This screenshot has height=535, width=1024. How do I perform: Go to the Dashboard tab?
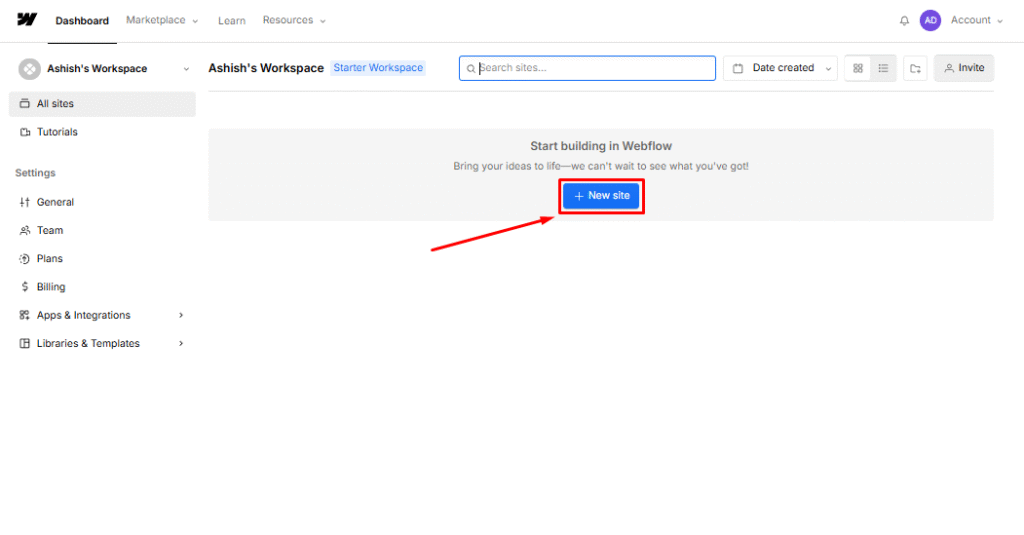point(82,21)
